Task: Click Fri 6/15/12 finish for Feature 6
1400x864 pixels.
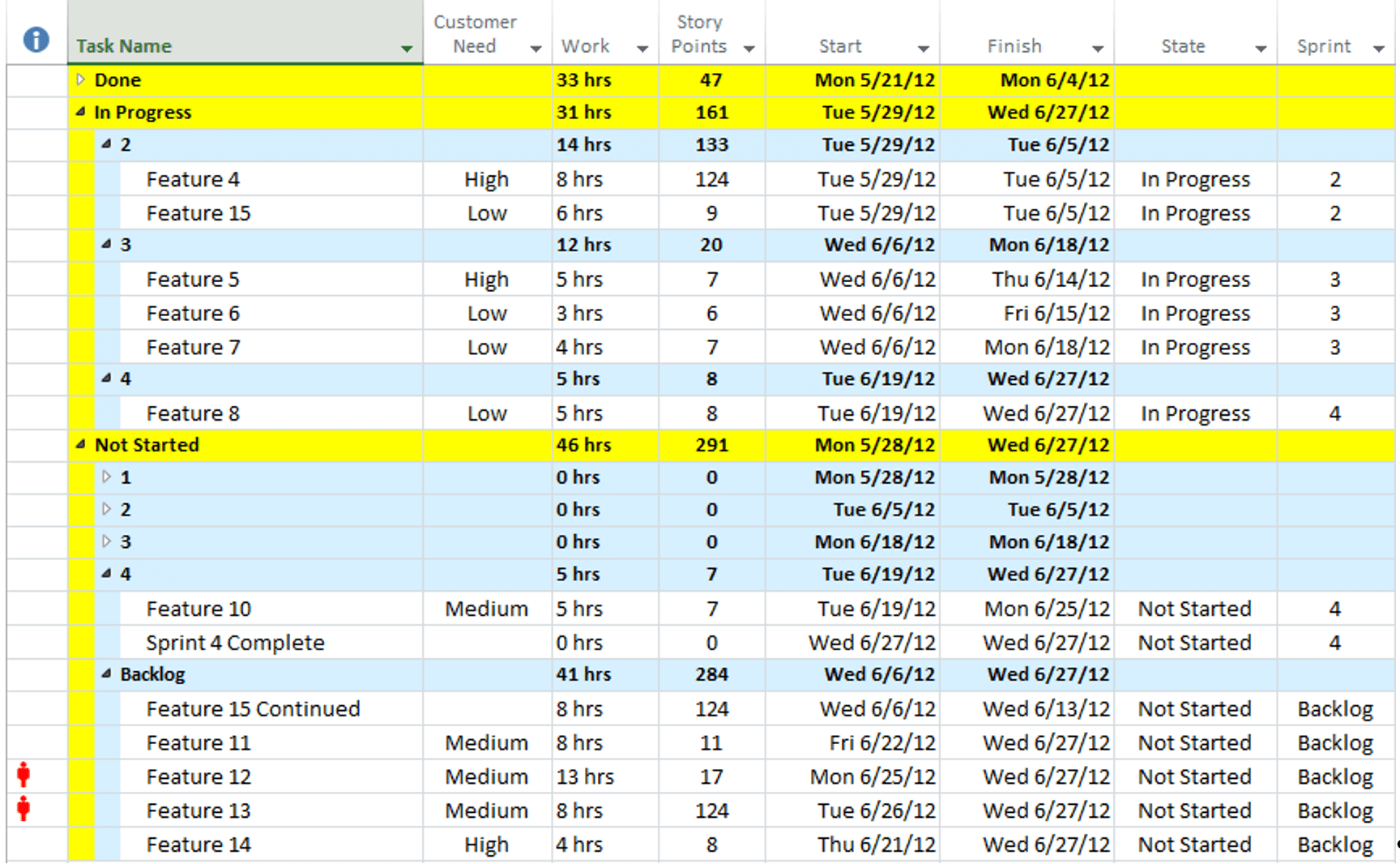Action: tap(1056, 314)
